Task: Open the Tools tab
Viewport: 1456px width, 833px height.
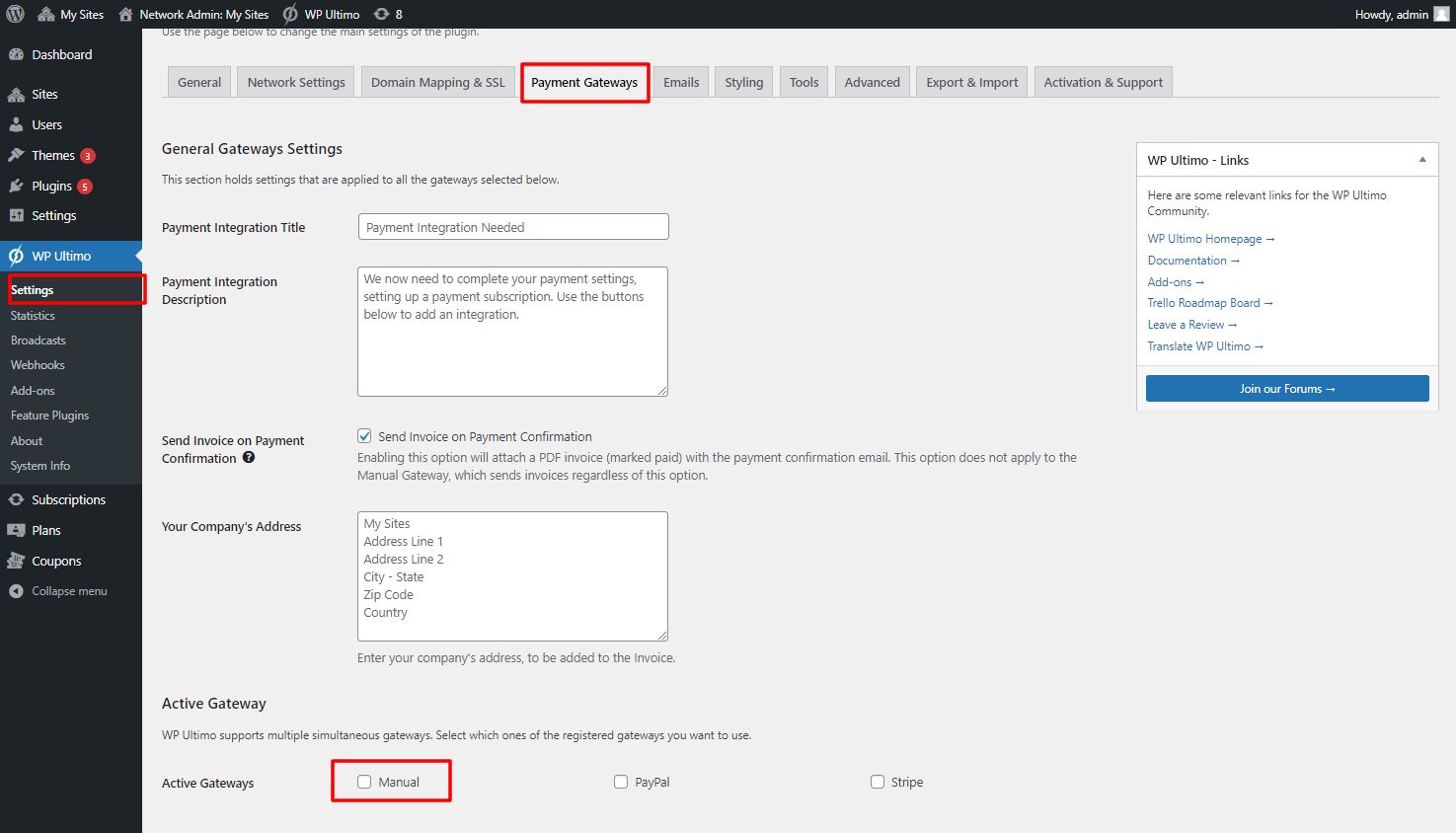Action: point(805,82)
